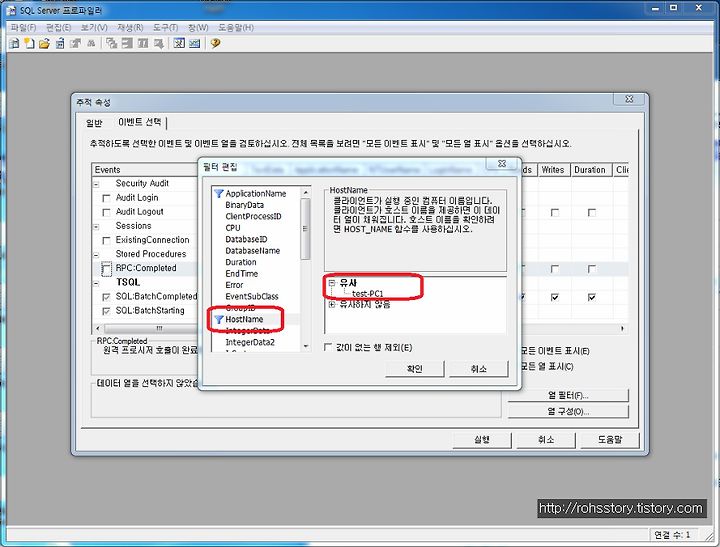Click the Writes column header
The height and width of the screenshot is (547, 720).
click(552, 170)
